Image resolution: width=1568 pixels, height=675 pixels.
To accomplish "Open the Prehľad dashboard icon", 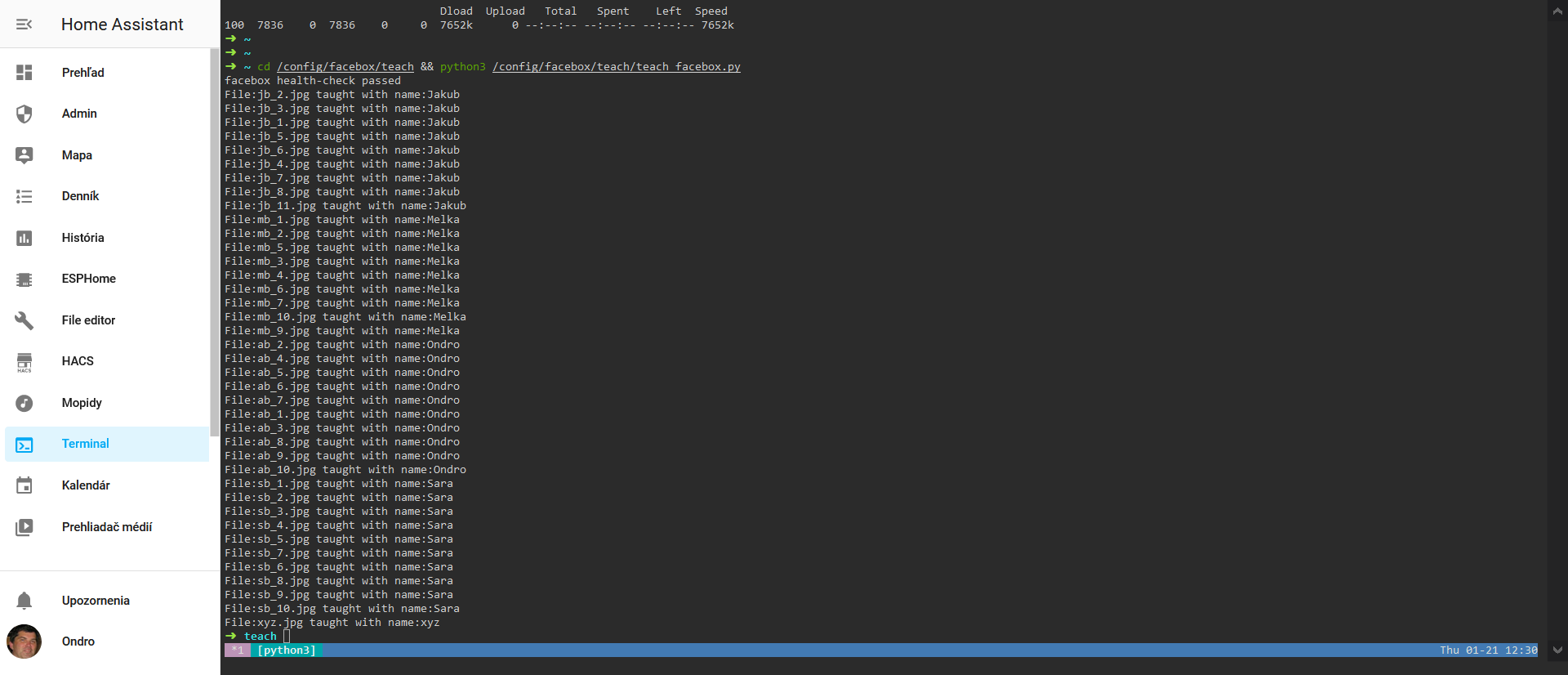I will (x=24, y=73).
